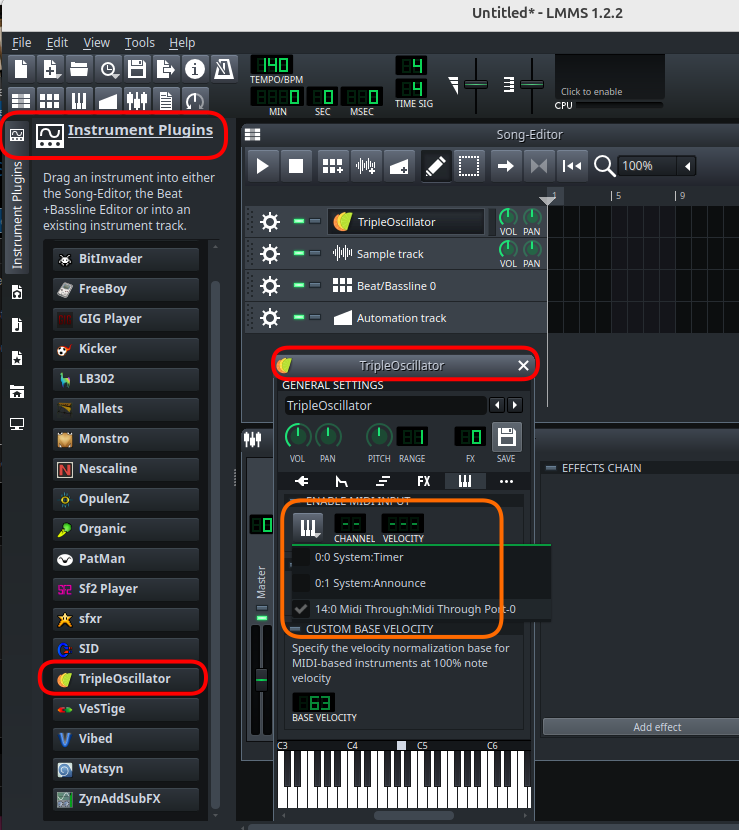Adjust TripleOscillator window VOL knob
Screen dimensions: 739x830
click(x=298, y=437)
